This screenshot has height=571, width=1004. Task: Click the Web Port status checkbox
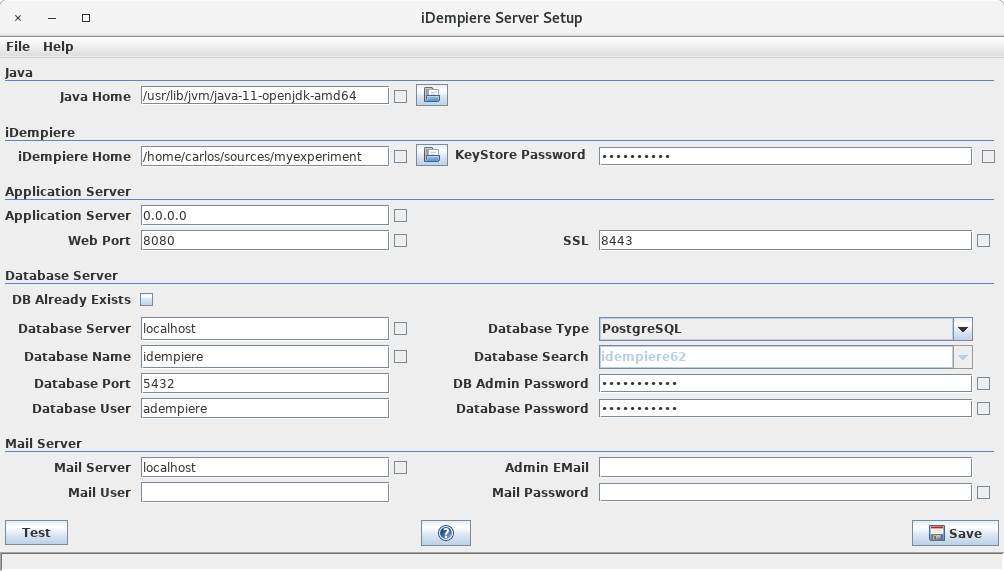(x=400, y=241)
